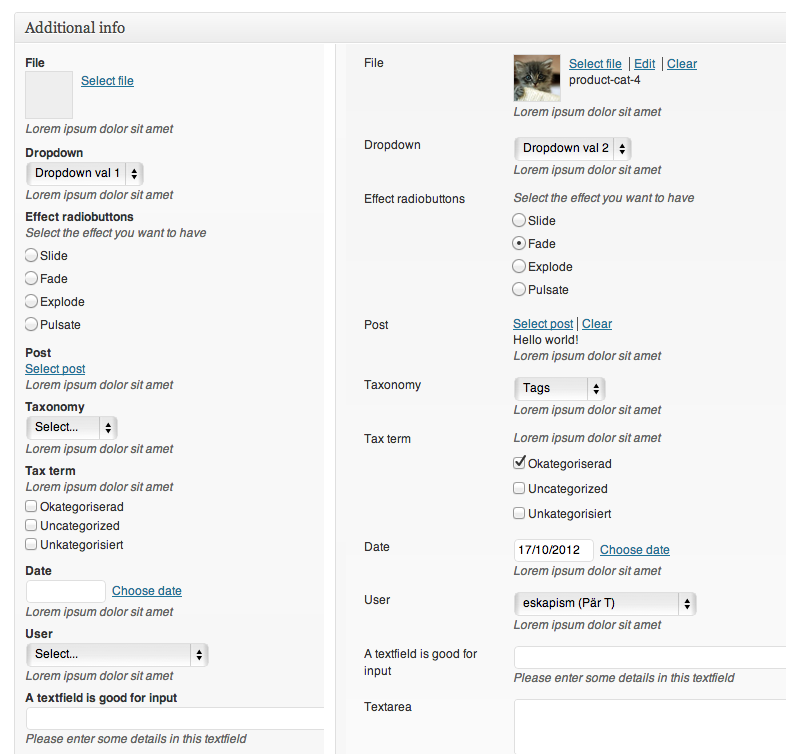The height and width of the screenshot is (754, 786).
Task: Click the Edit link next to file
Action: (x=645, y=64)
